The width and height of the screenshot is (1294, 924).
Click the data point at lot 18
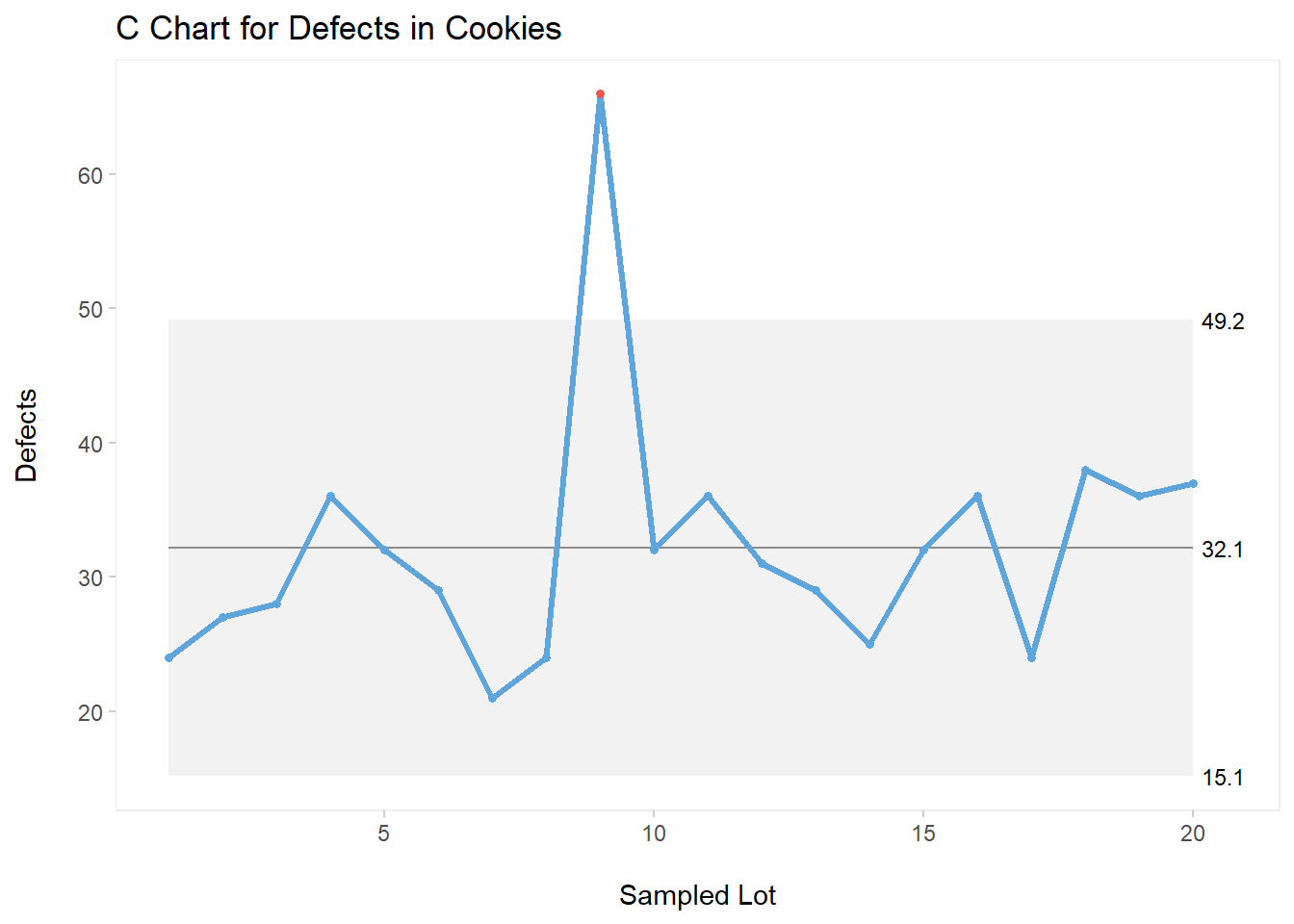coord(1085,470)
